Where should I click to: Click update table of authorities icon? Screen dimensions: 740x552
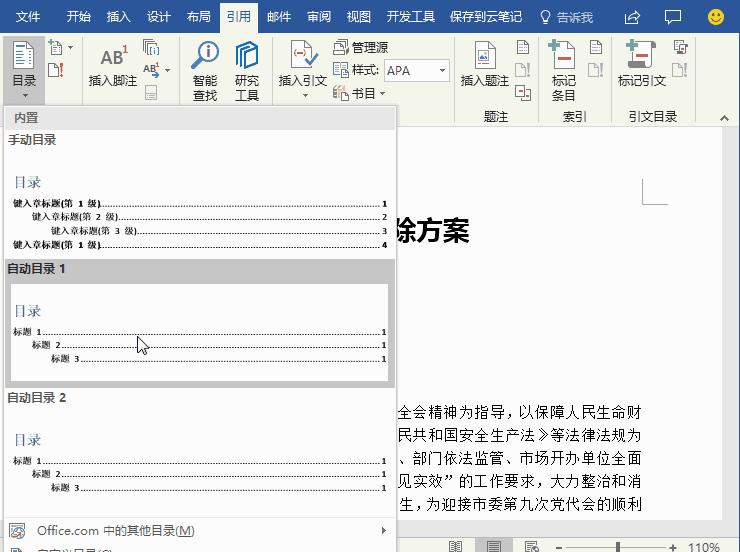point(680,70)
